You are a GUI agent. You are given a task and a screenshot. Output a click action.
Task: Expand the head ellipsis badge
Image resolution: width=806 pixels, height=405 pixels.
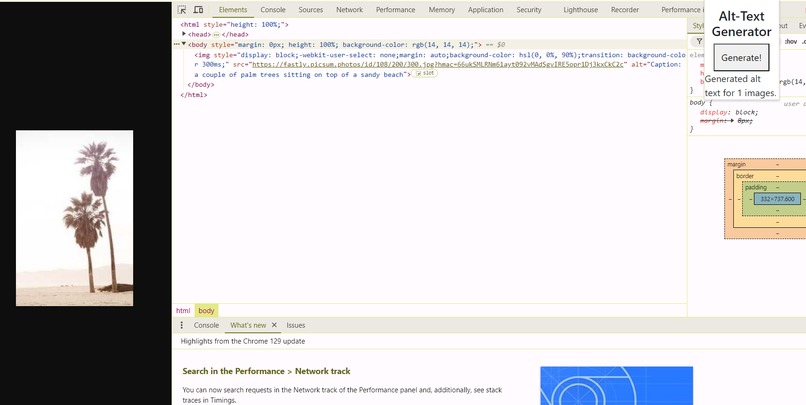(x=216, y=34)
